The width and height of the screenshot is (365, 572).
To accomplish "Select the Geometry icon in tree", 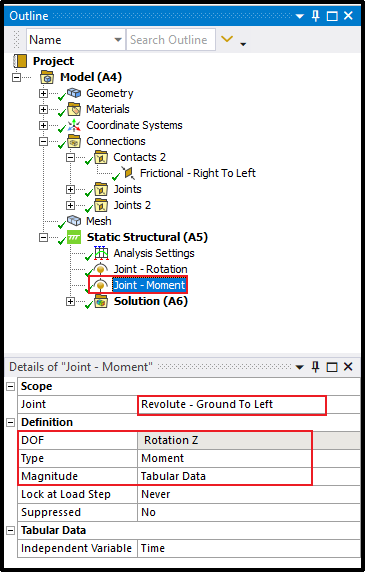I will pos(74,93).
